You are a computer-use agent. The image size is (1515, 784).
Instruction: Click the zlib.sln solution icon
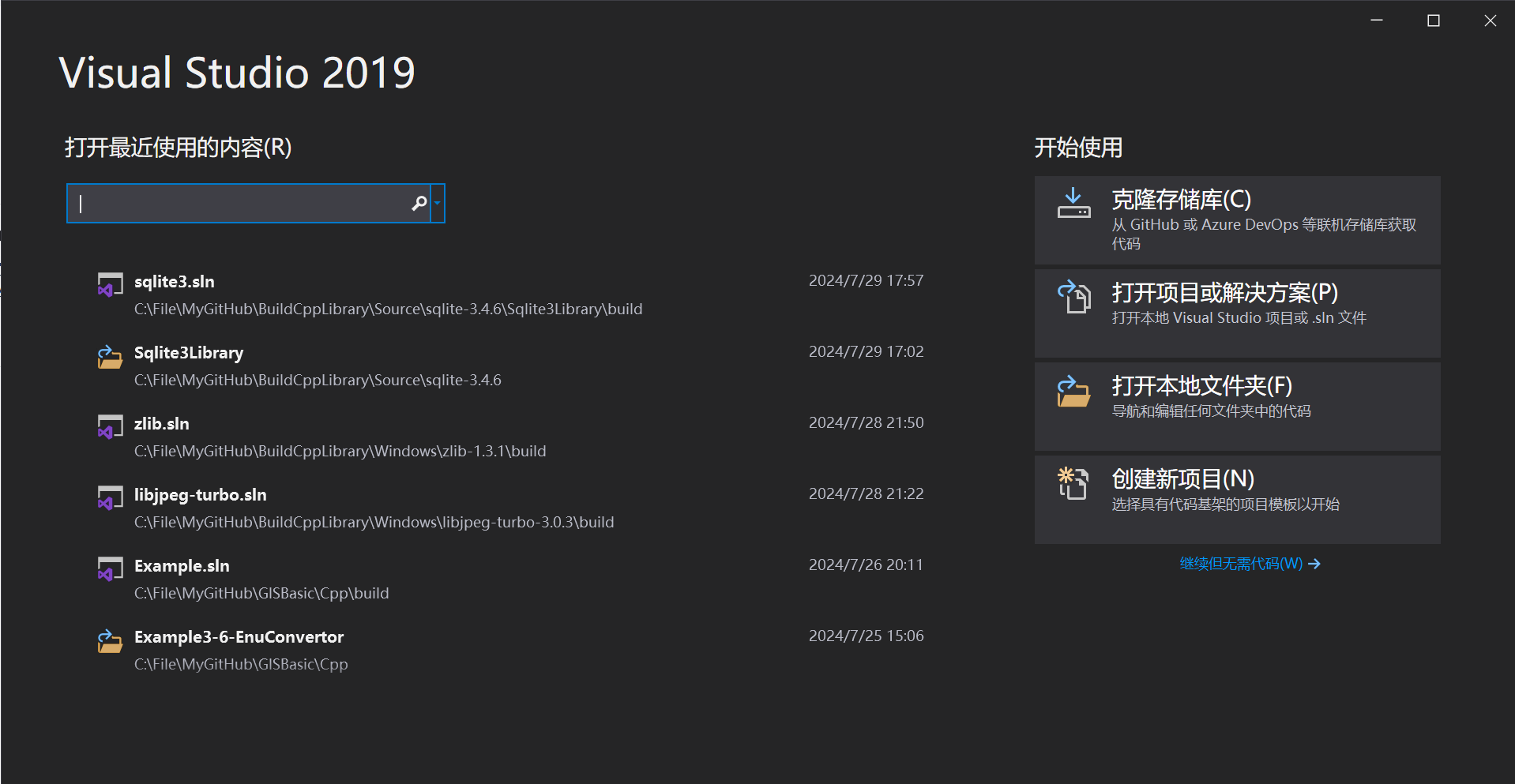click(x=110, y=426)
